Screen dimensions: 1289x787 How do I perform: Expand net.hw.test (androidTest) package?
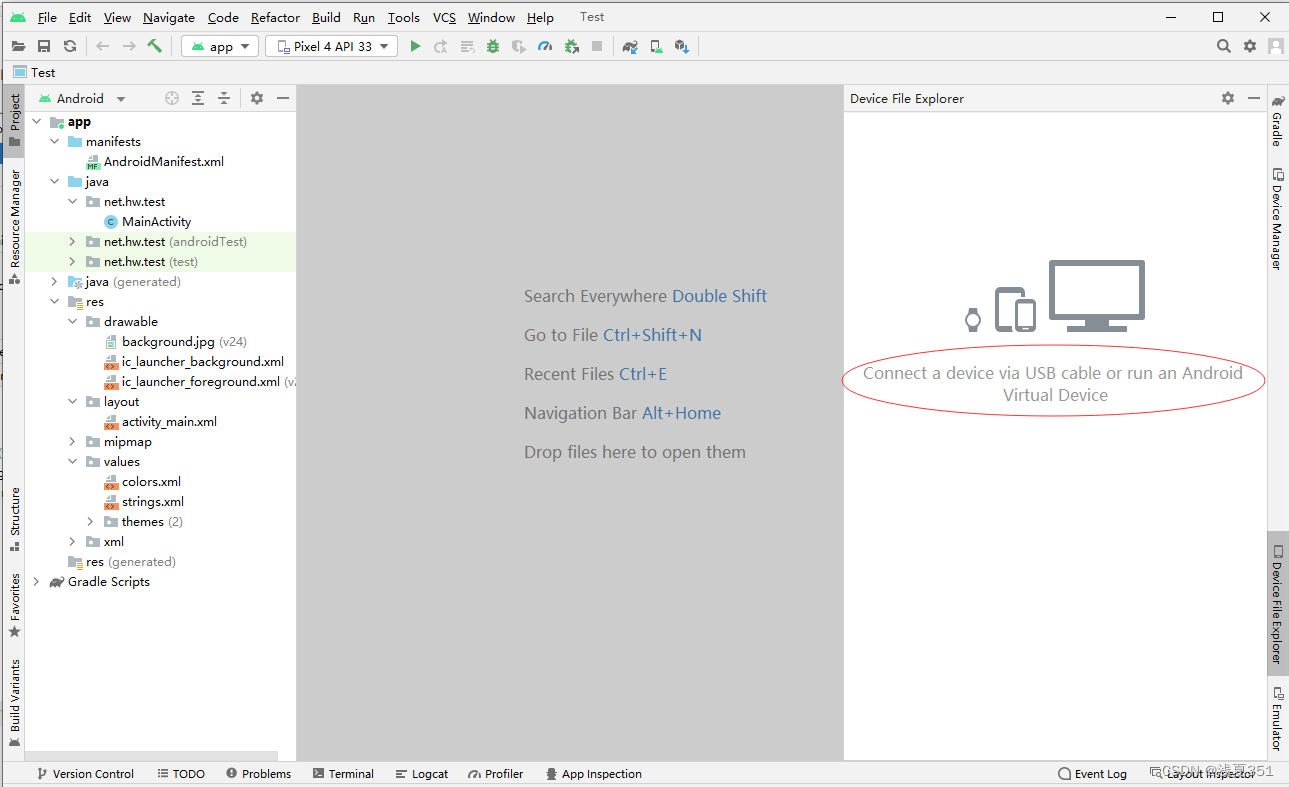tap(72, 242)
